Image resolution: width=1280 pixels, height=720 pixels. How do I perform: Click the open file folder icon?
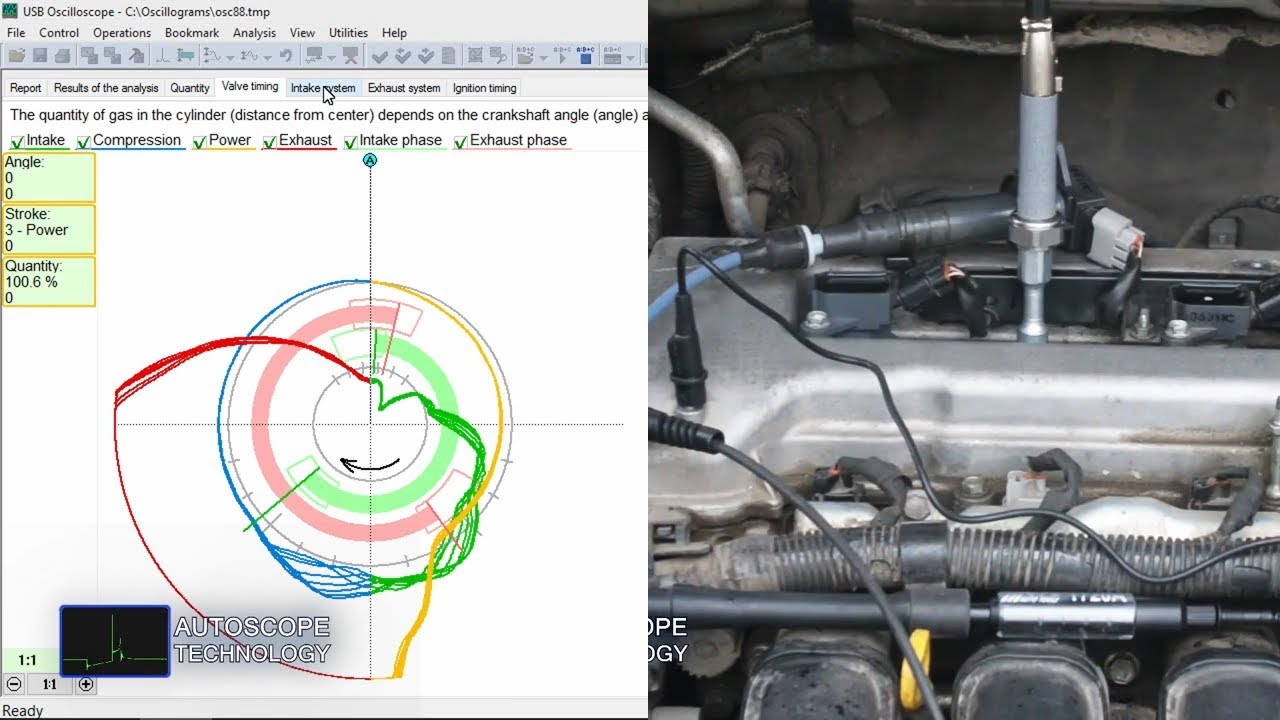point(17,55)
